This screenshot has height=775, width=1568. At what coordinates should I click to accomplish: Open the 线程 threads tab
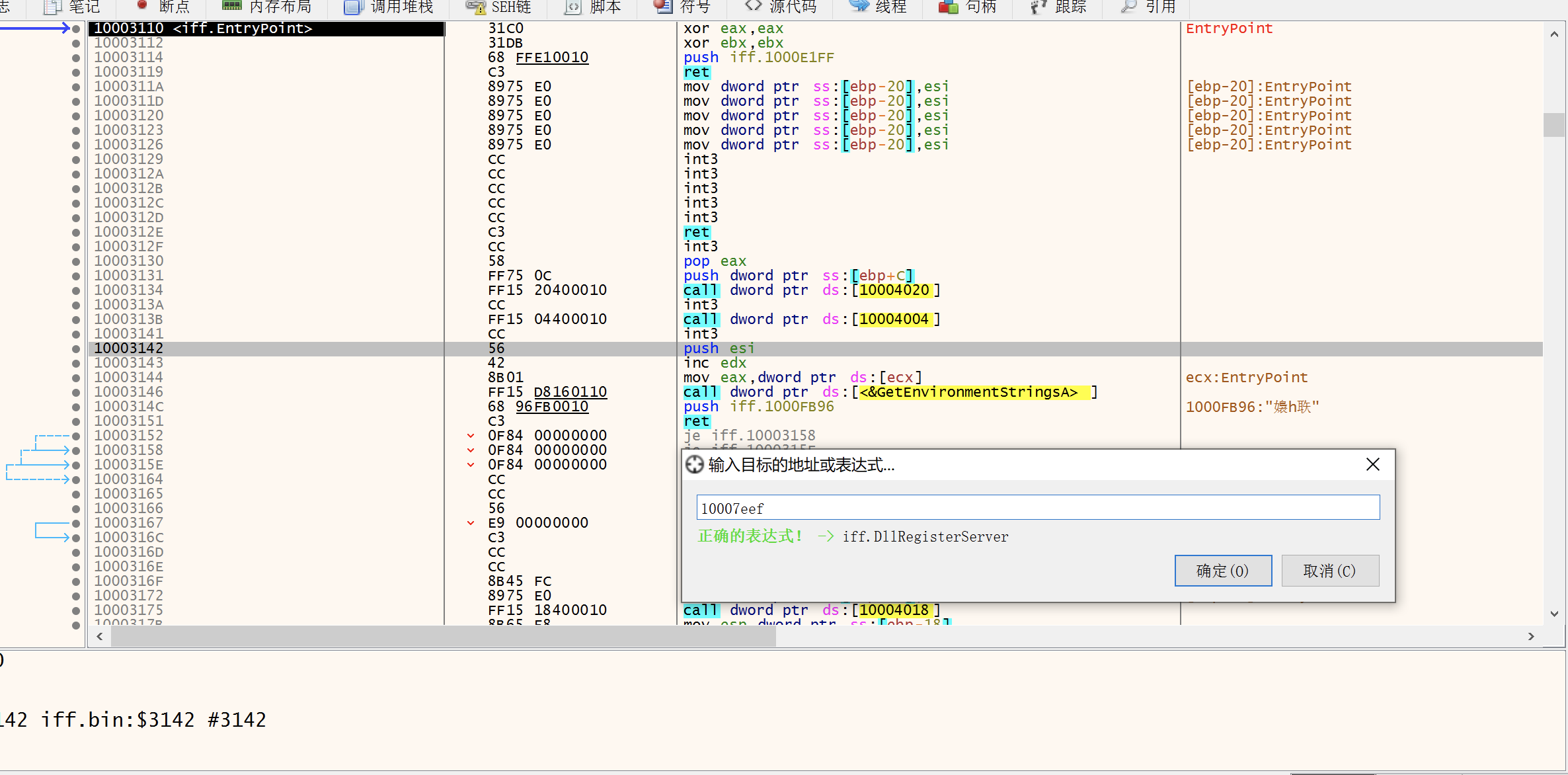click(878, 7)
